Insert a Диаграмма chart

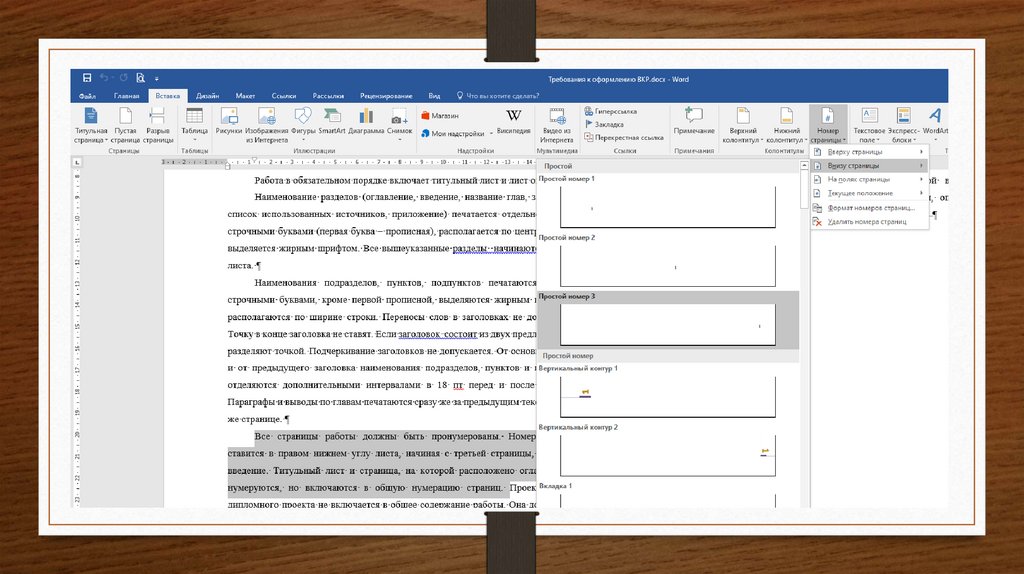(x=366, y=122)
